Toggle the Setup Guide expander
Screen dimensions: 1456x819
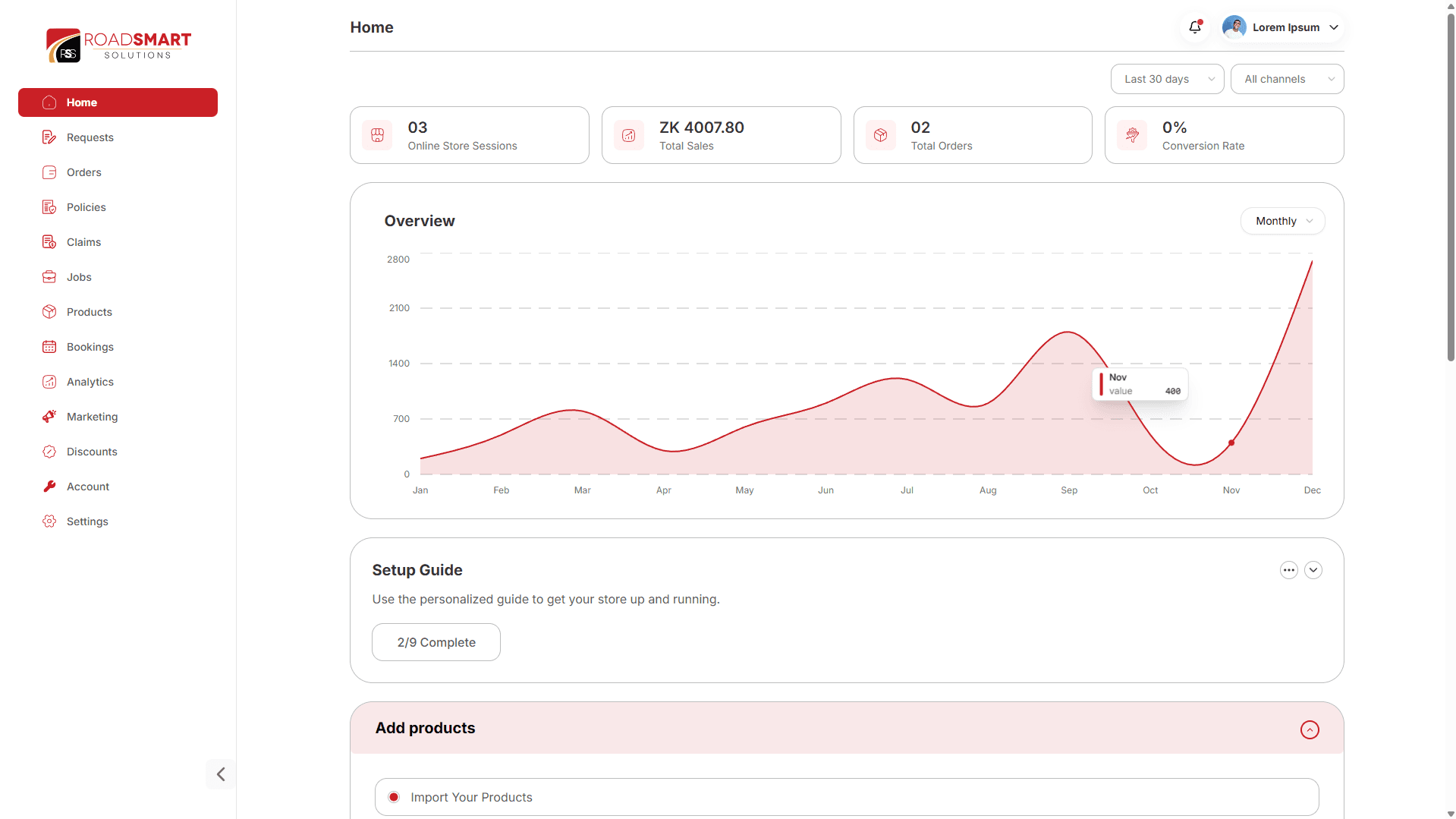(1313, 570)
